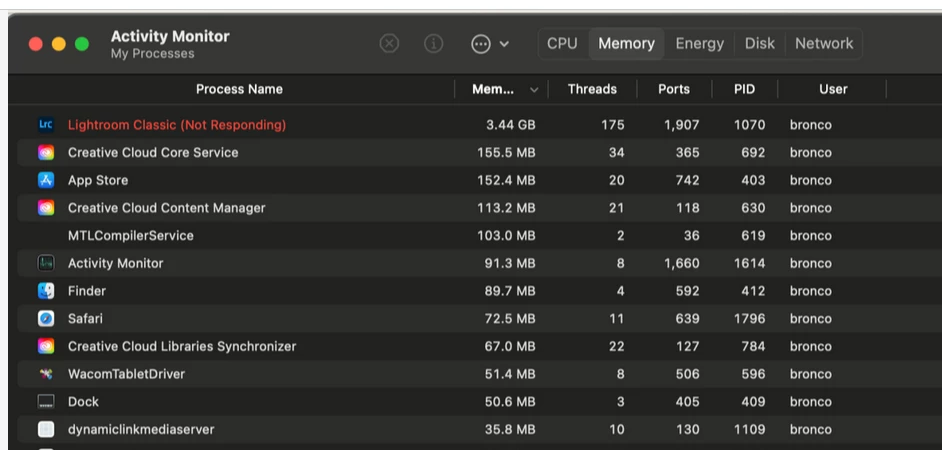
Task: Click the 72.5 MB memory value
Action: coord(510,318)
